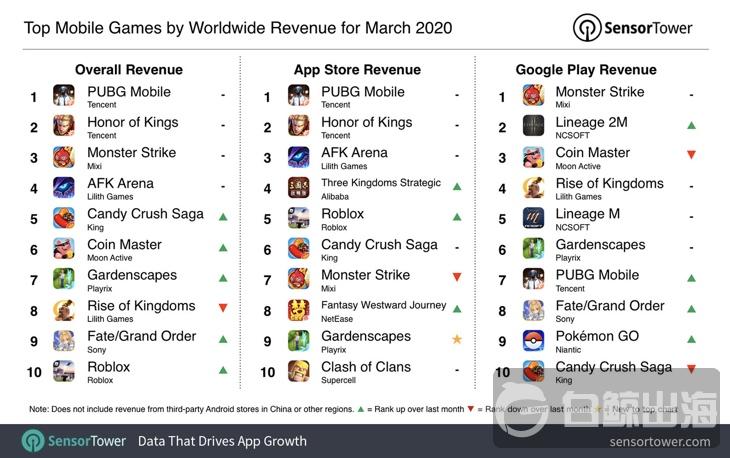Click 'Data That Drives App Growth' tagline
The image size is (730, 458).
tap(222, 441)
